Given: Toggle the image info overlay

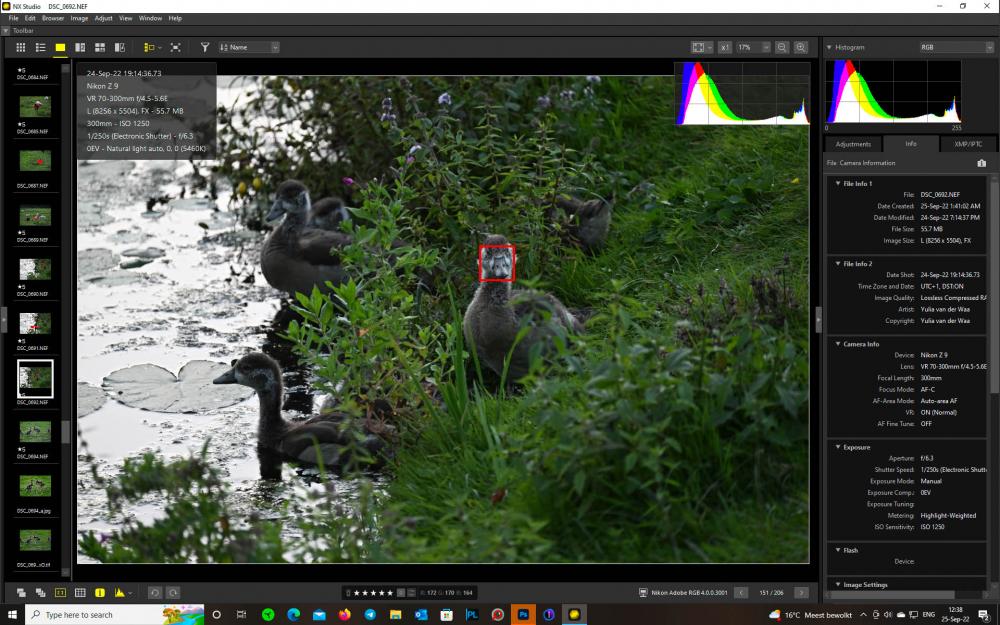Looking at the screenshot, I should click(x=99, y=592).
